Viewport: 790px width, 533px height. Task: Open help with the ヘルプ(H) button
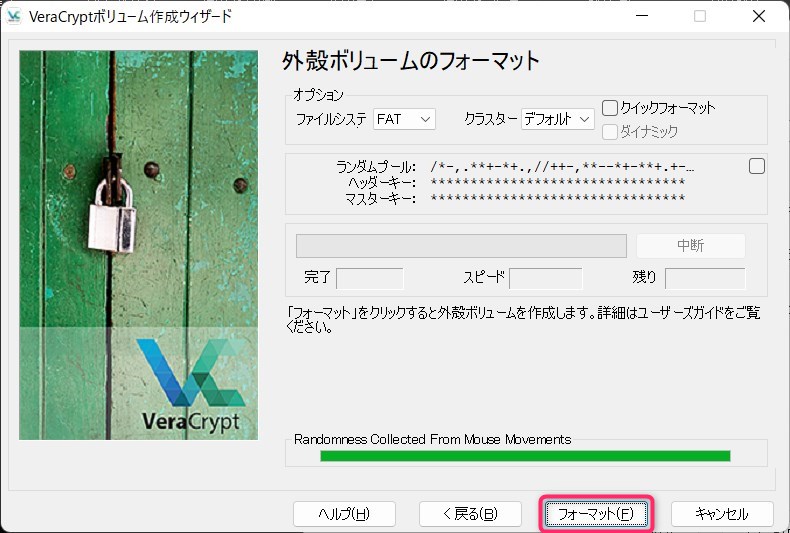tap(344, 514)
